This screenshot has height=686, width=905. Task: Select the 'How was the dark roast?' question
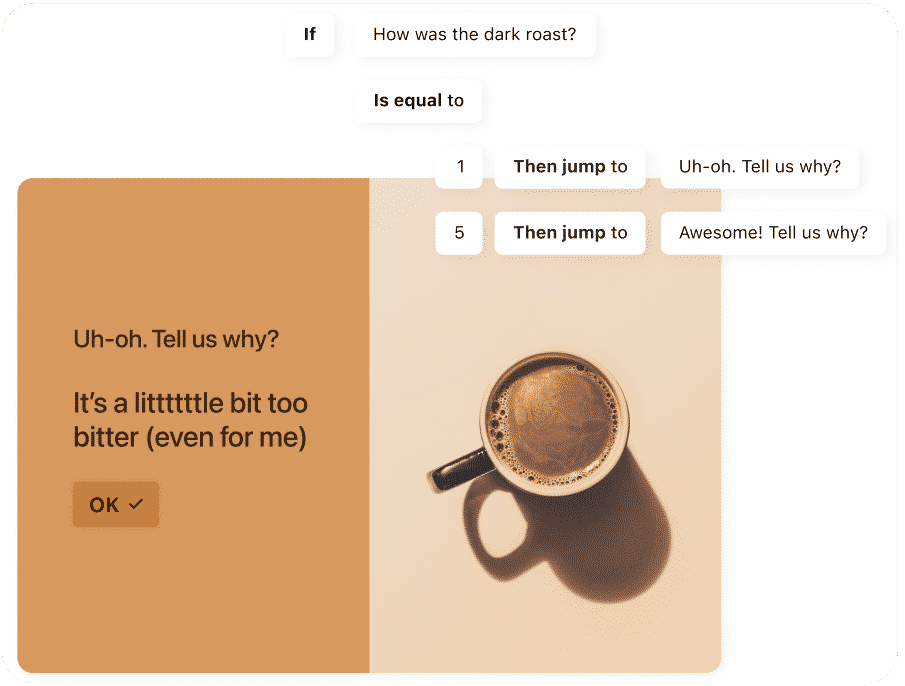click(474, 35)
